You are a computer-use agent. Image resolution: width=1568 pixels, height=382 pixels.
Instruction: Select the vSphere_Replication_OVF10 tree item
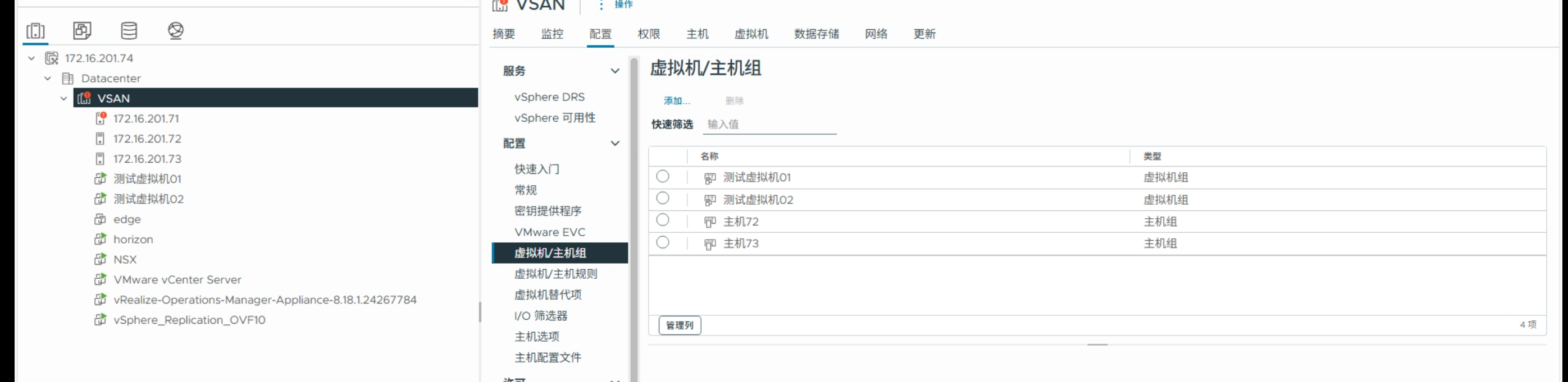point(189,320)
